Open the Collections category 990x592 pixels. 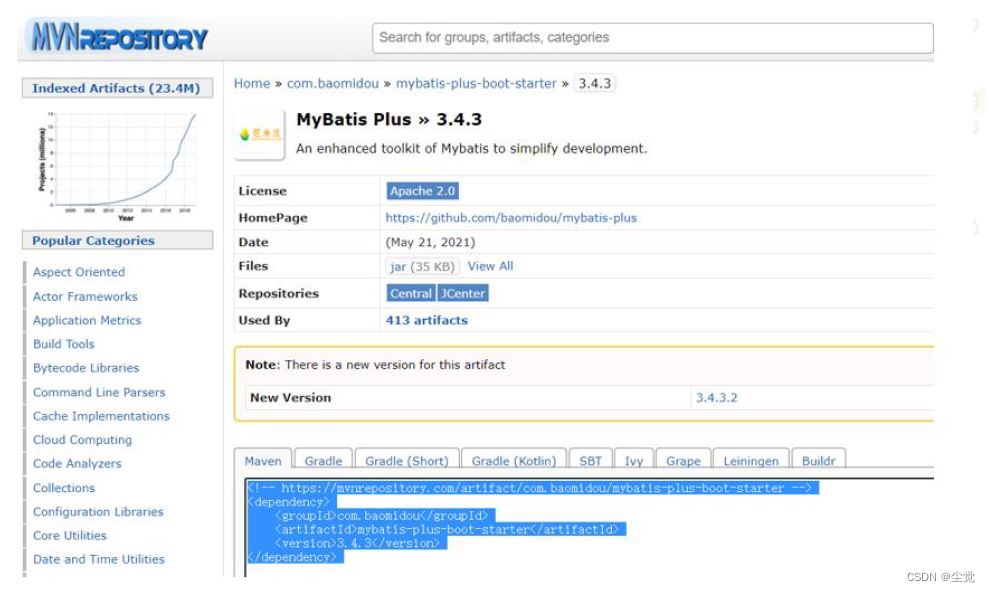[x=64, y=488]
